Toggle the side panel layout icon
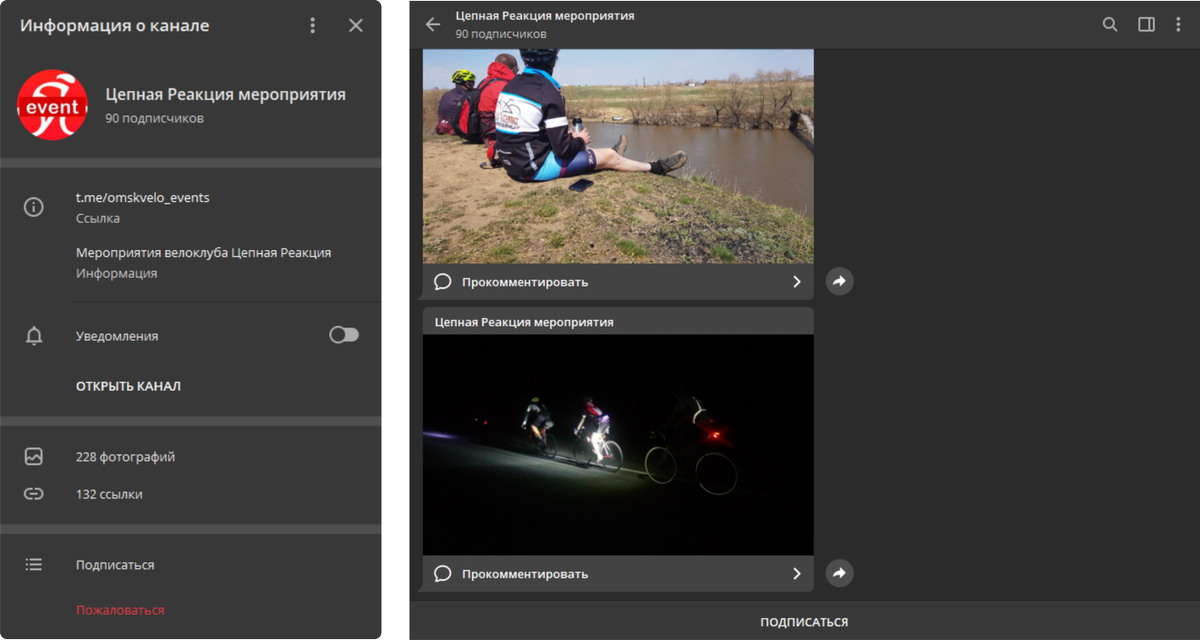The image size is (1200, 640). tap(1146, 25)
